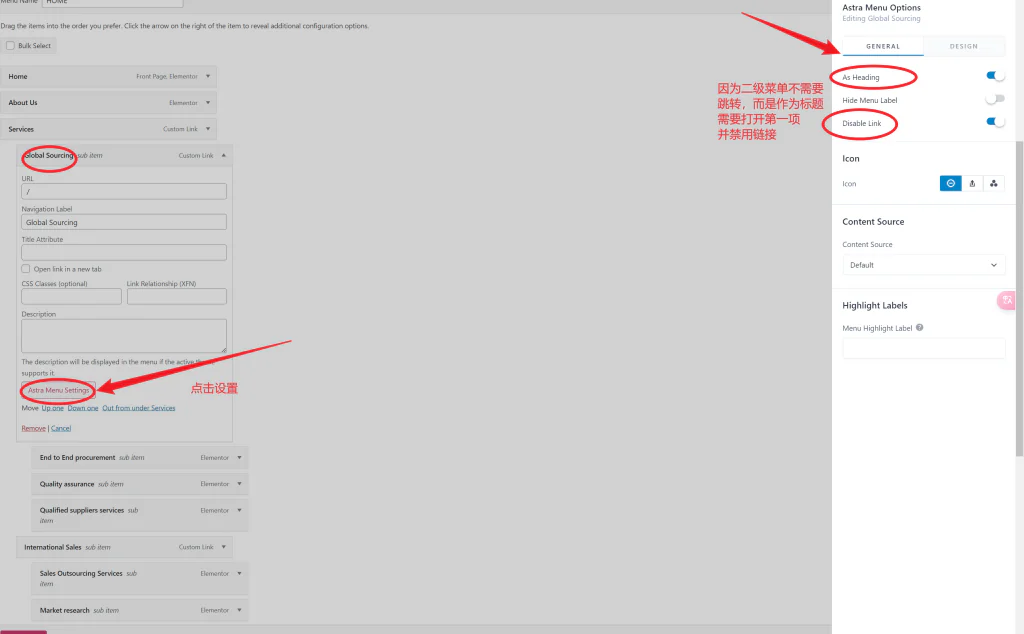Check the Bulk Select checkbox

click(x=10, y=46)
